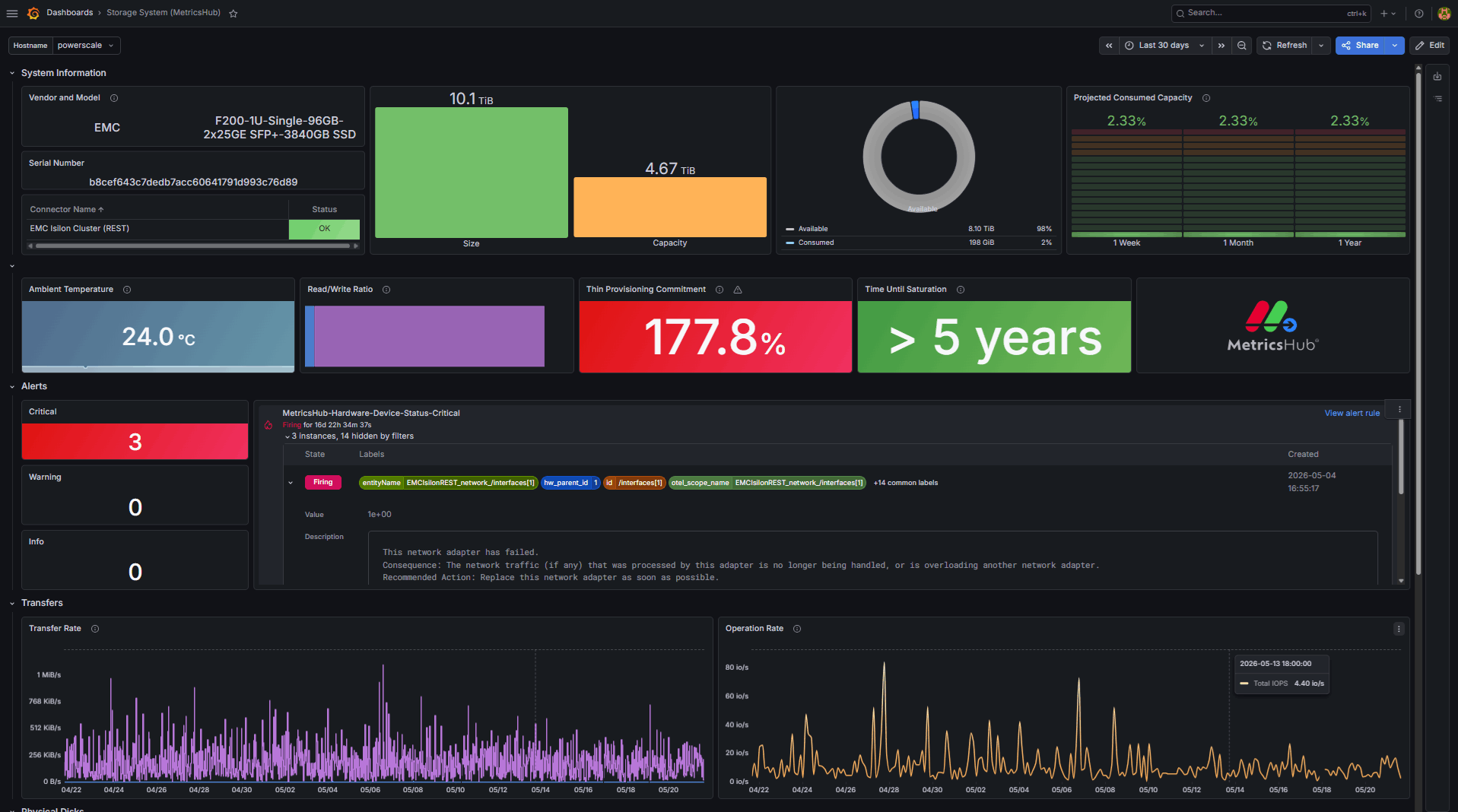Open the Operation Rate panel three-dot menu
The image size is (1458, 812).
coord(1399,629)
